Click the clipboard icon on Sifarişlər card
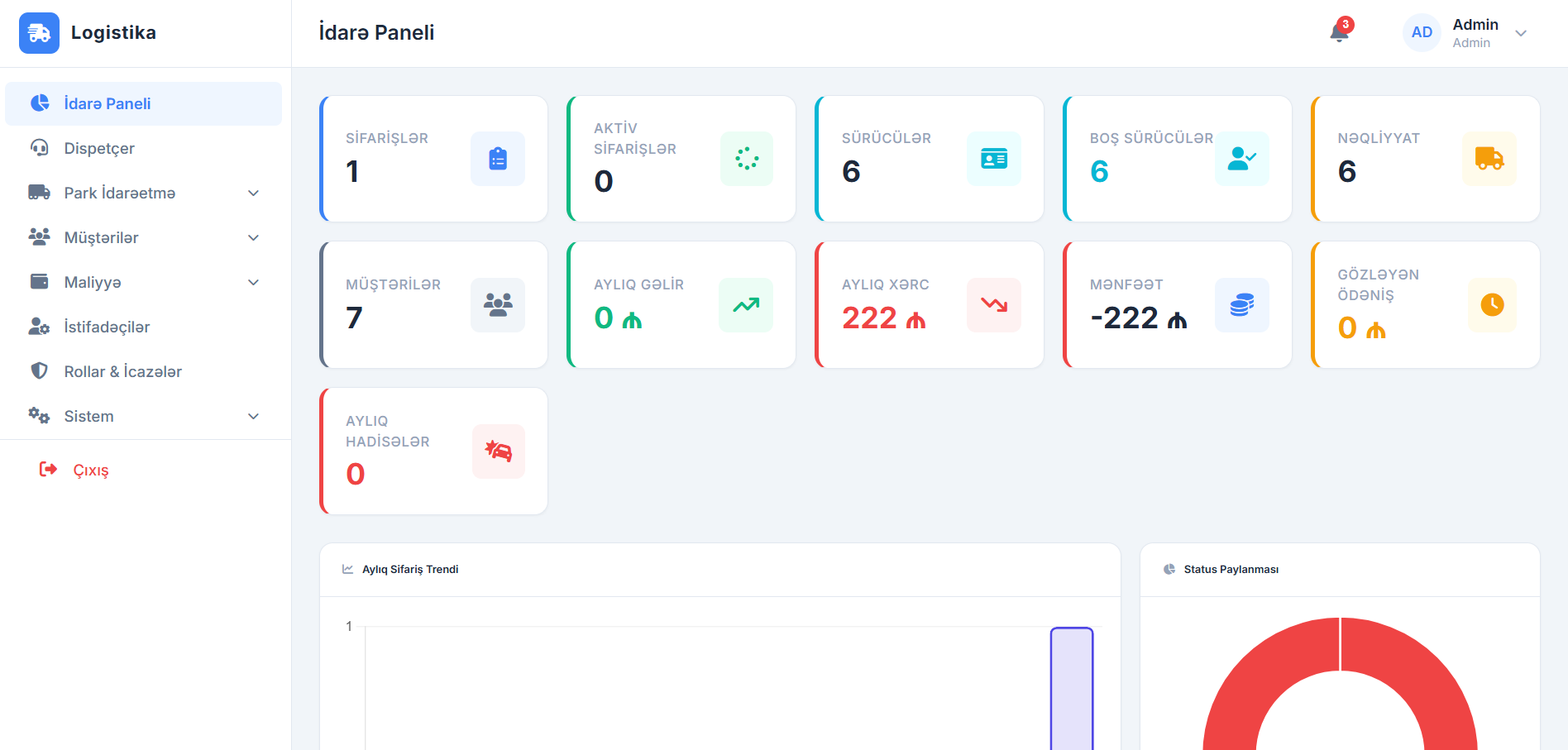 tap(497, 159)
